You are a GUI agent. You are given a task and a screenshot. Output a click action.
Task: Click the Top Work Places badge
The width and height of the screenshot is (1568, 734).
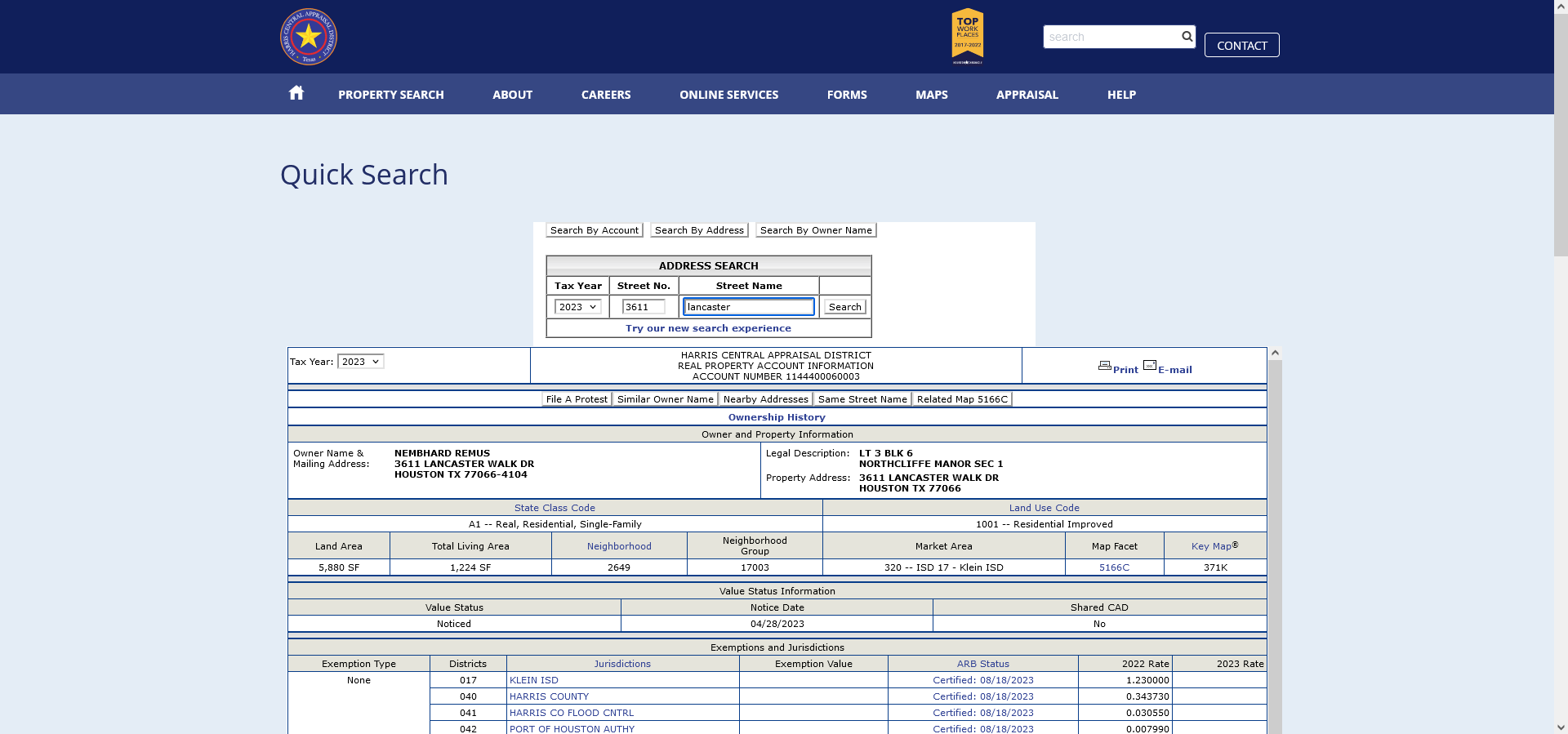tap(968, 36)
